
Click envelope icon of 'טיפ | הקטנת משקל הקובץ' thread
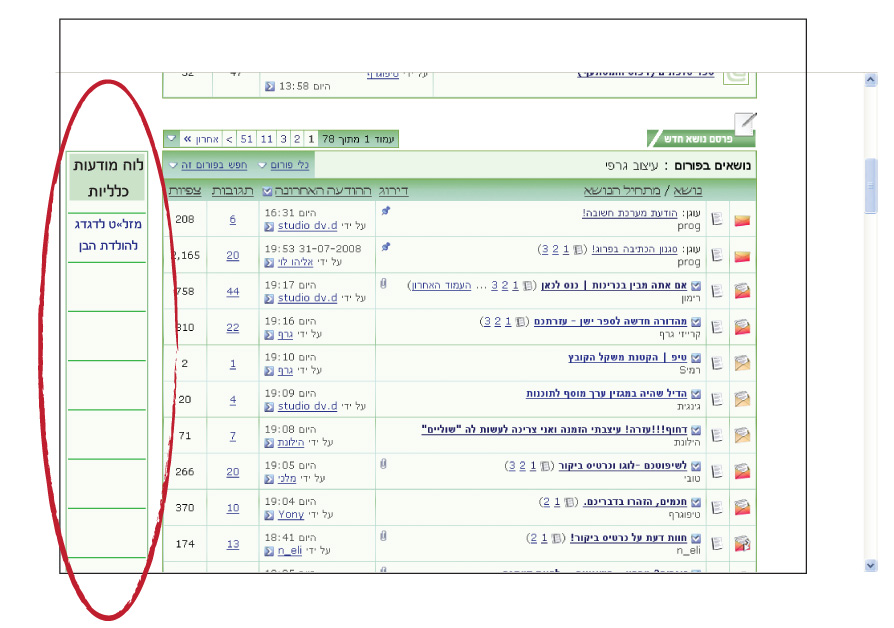tap(742, 363)
